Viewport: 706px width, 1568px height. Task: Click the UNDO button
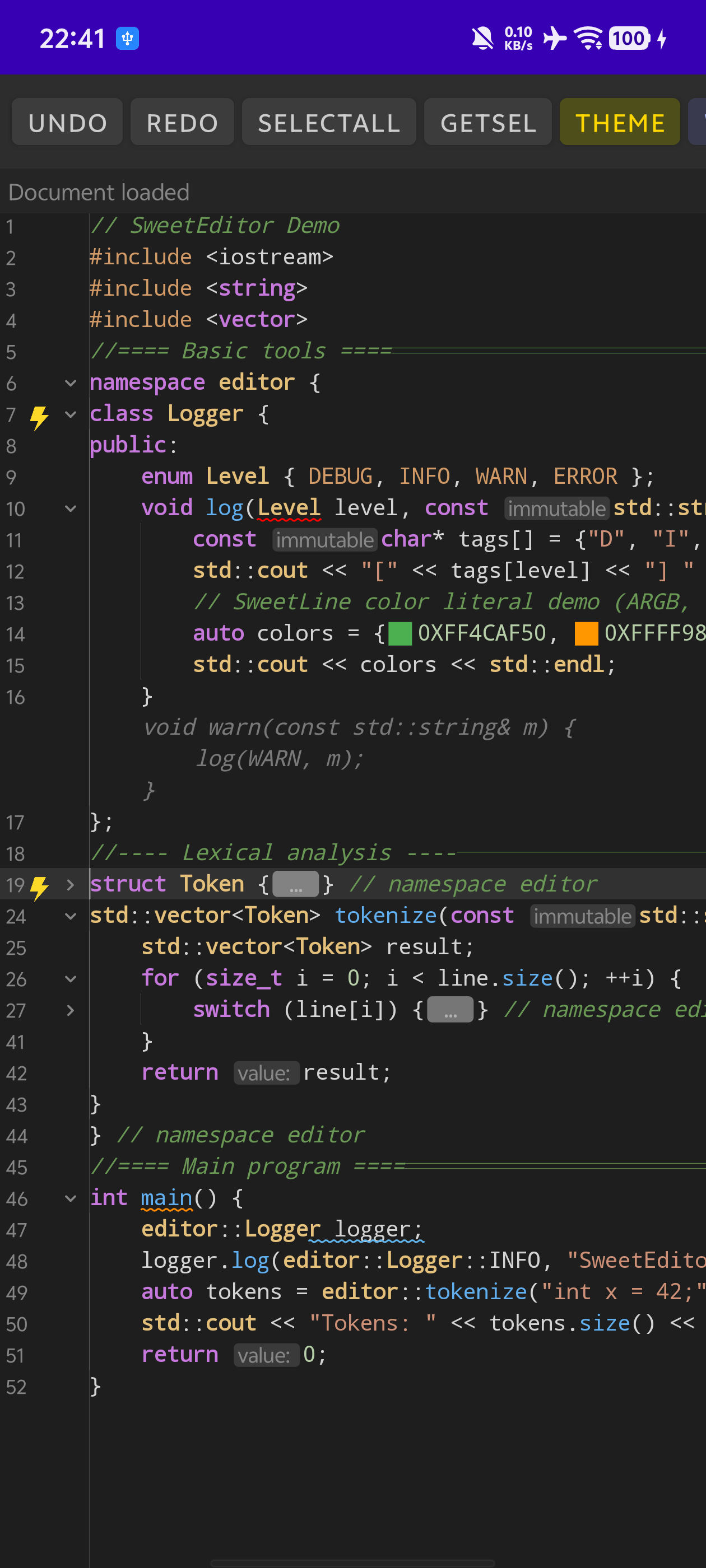[67, 122]
